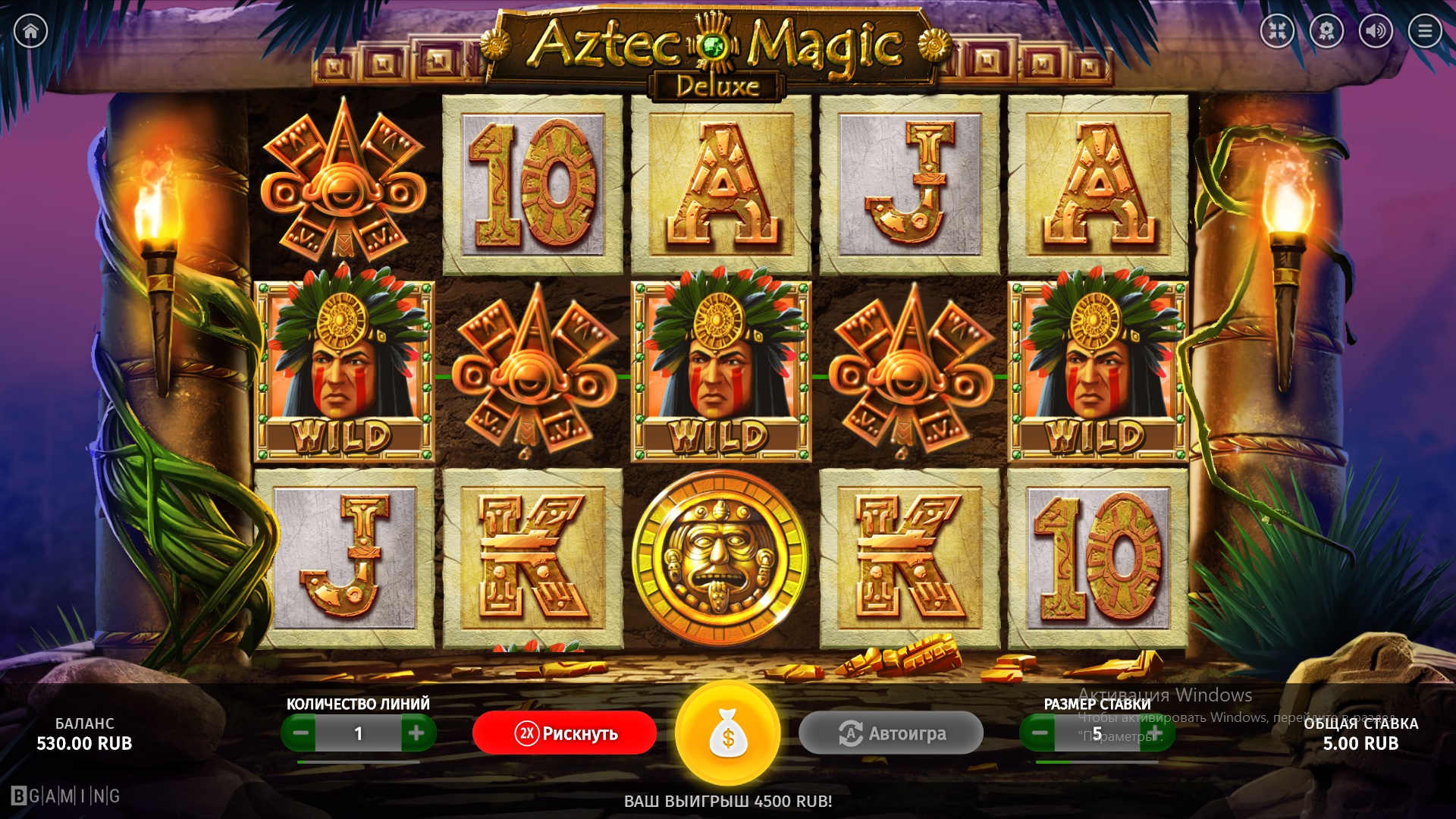This screenshot has height=819, width=1456.
Task: Click the red Рискнуть gamble button
Action: coord(565,733)
